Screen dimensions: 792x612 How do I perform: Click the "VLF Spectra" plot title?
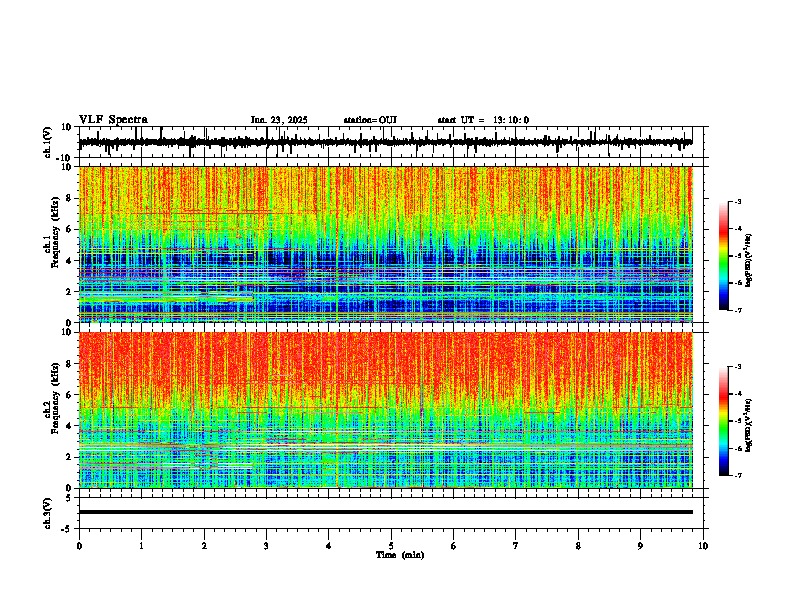(x=113, y=120)
